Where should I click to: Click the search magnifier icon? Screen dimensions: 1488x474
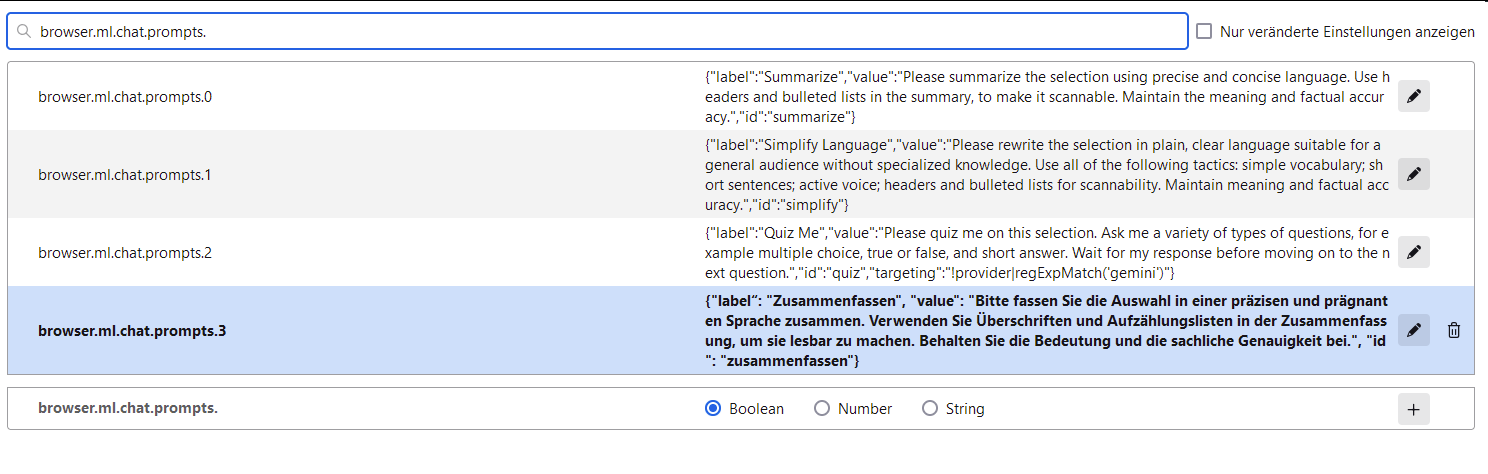coord(25,32)
